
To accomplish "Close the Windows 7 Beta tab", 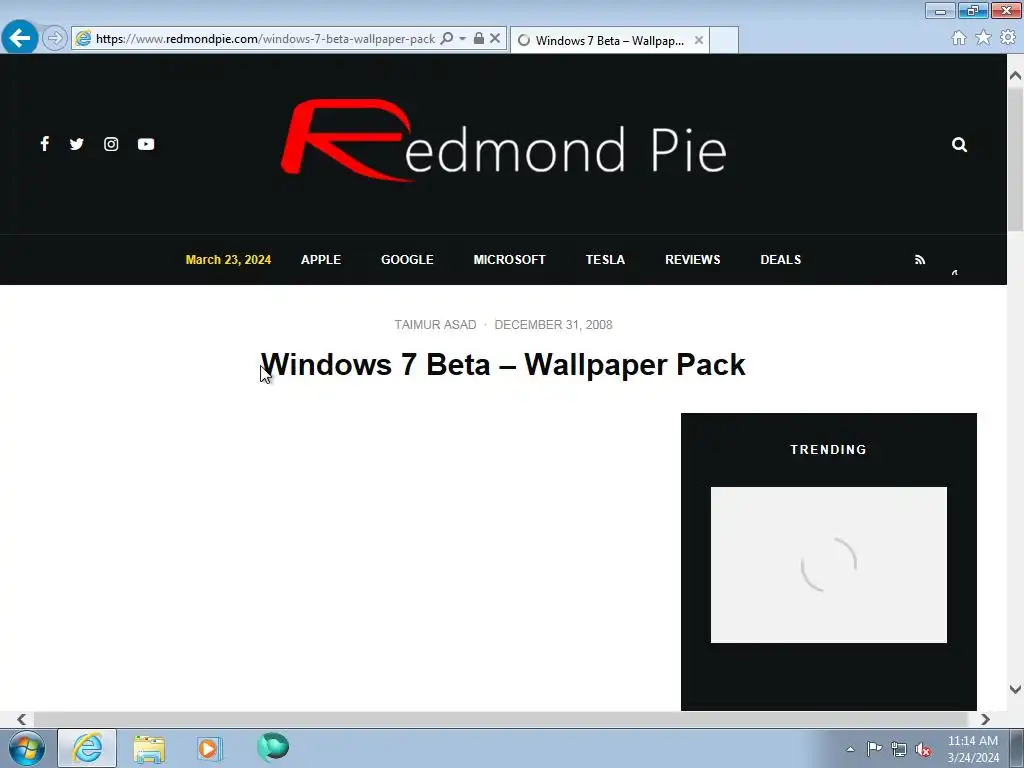I will (x=699, y=40).
